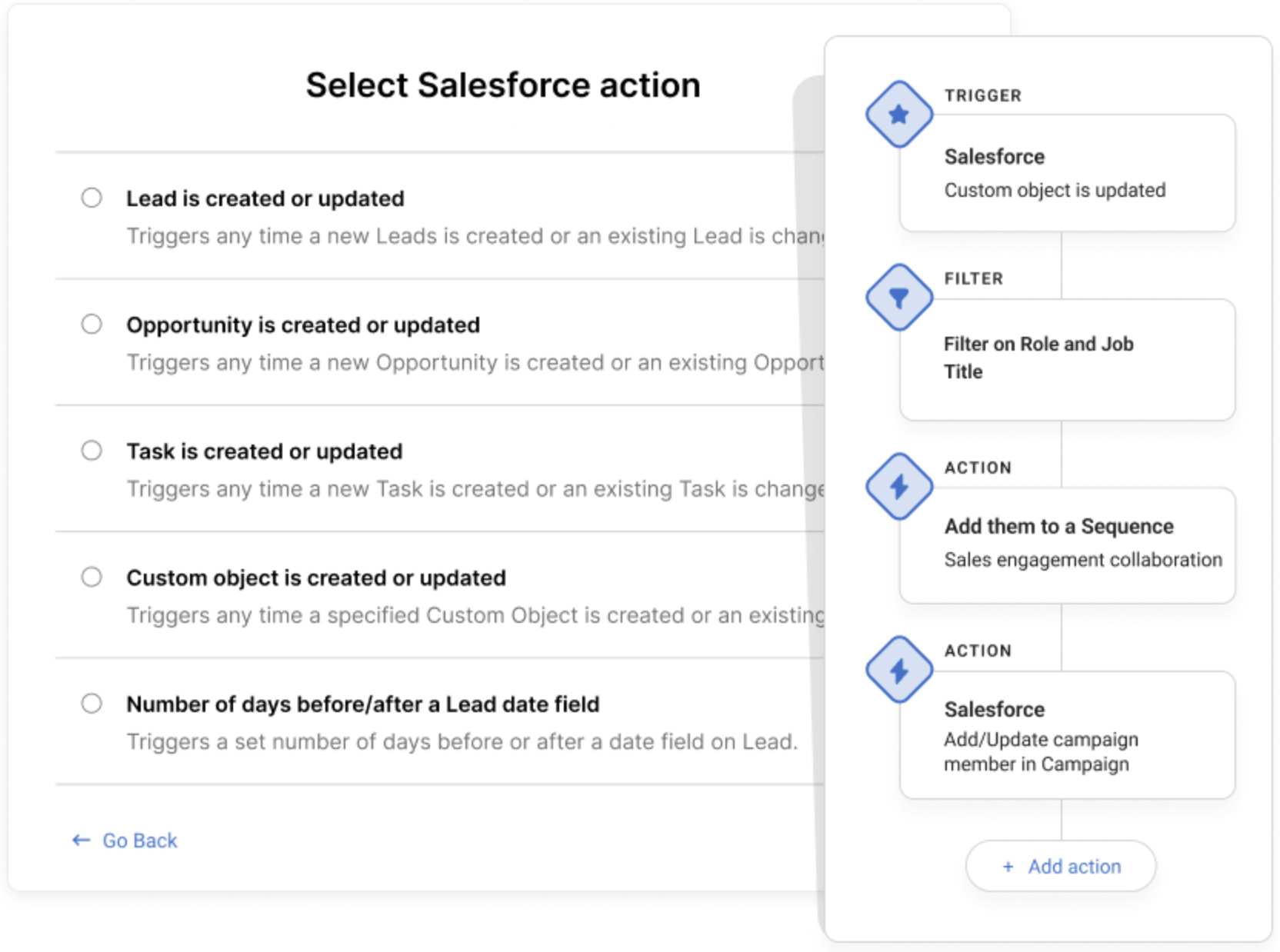Click the Custom object is created or updated title
Image resolution: width=1280 pixels, height=952 pixels.
[x=315, y=578]
